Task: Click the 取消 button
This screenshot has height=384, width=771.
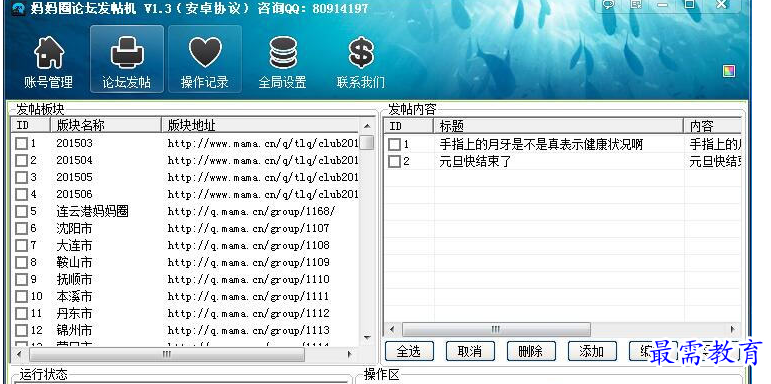Action: tap(470, 351)
